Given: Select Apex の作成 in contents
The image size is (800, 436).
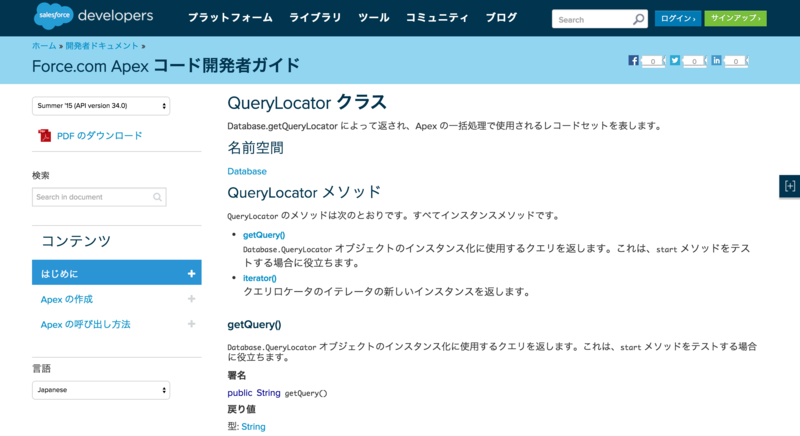Looking at the screenshot, I should (67, 299).
